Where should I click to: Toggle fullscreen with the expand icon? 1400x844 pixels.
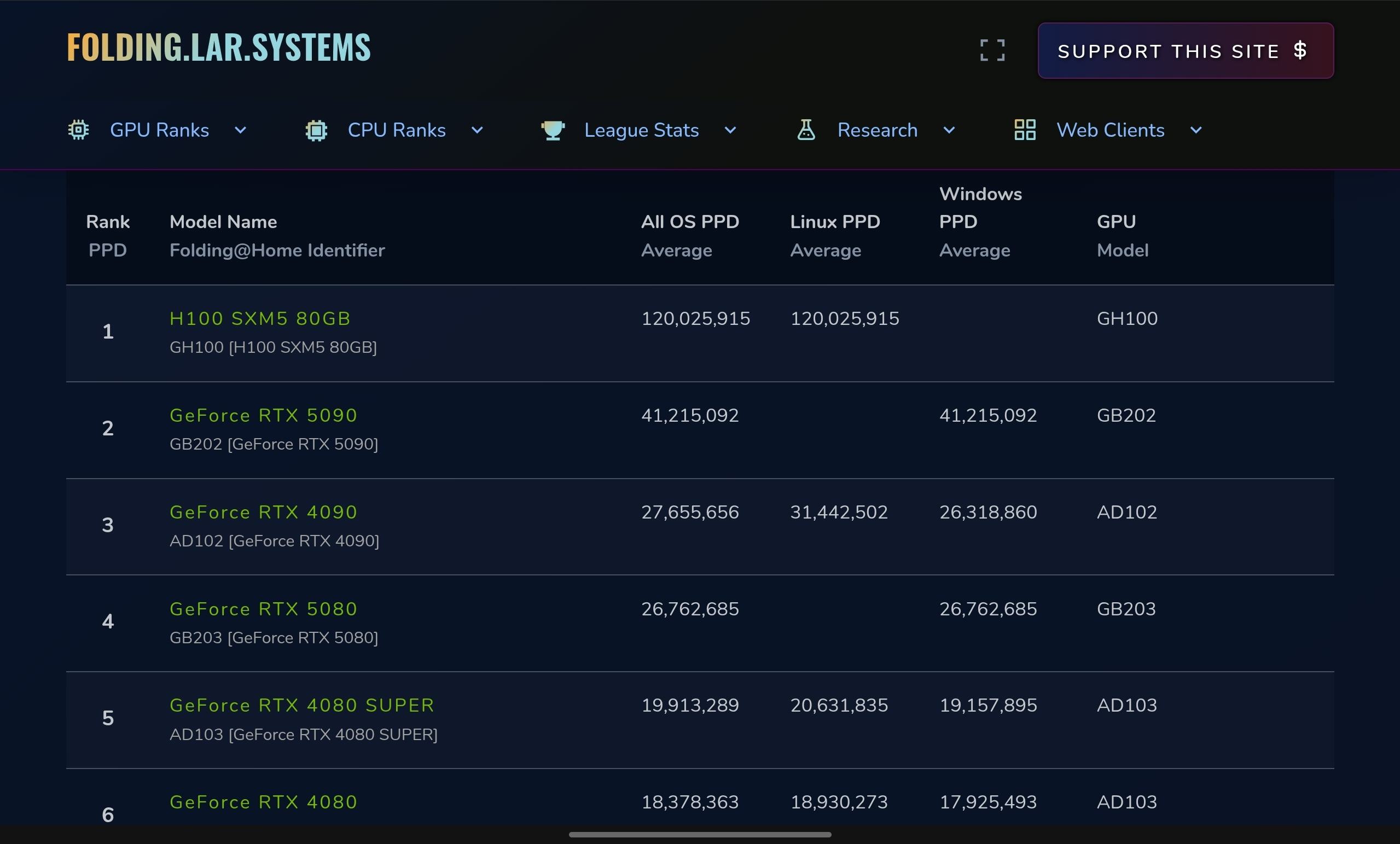click(992, 50)
